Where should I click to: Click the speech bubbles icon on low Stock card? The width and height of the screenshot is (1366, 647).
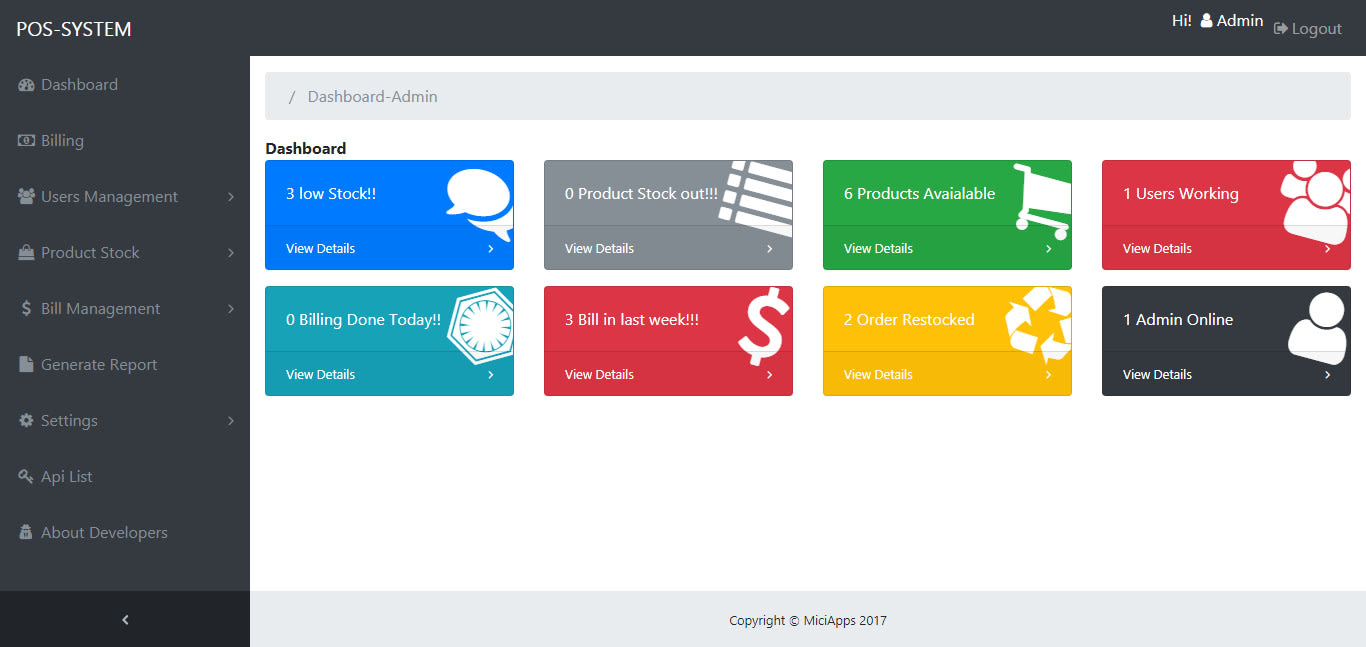[x=480, y=204]
